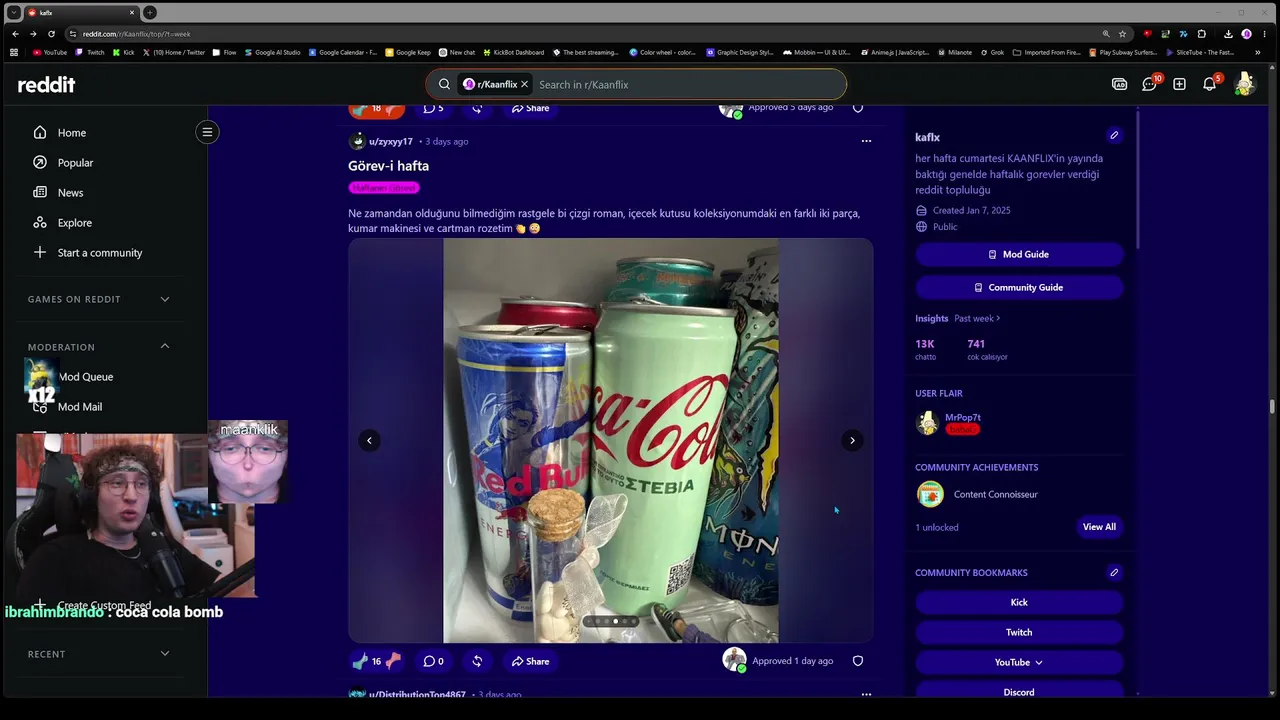Open Content Connoisseur achievement
The height and width of the screenshot is (720, 1280).
995,494
